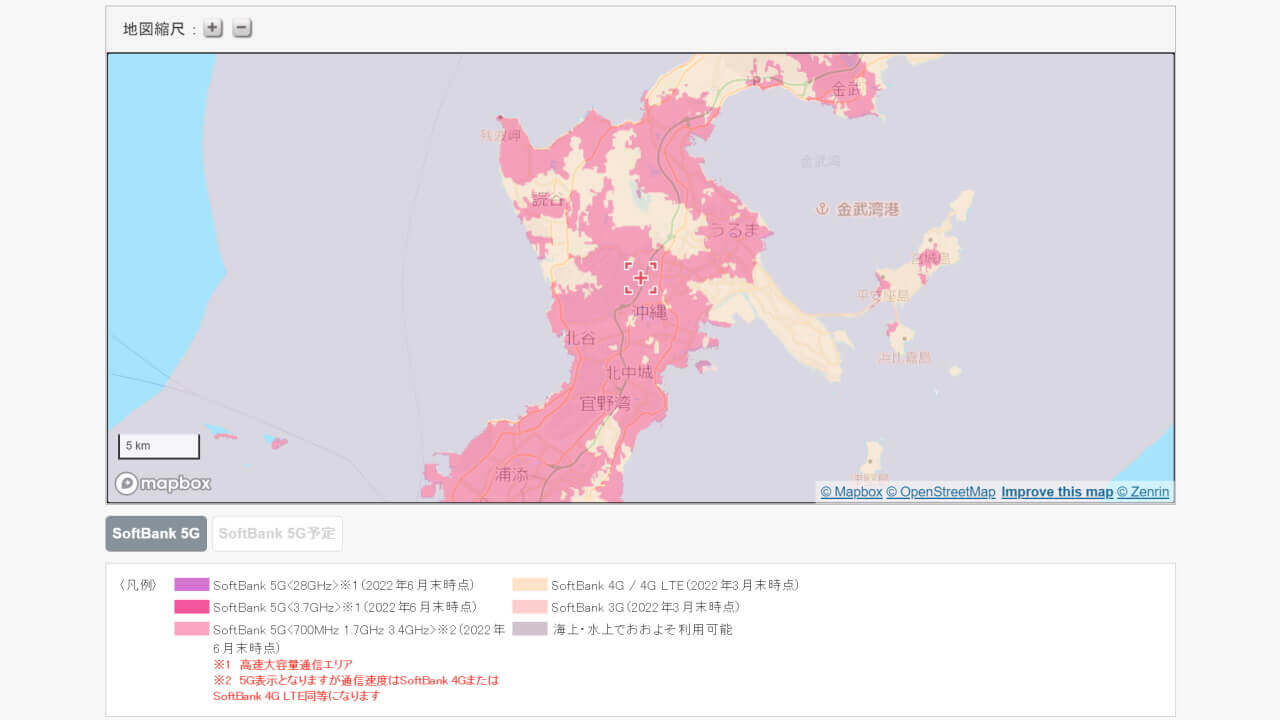Click the Improve this map link

pos(1056,492)
